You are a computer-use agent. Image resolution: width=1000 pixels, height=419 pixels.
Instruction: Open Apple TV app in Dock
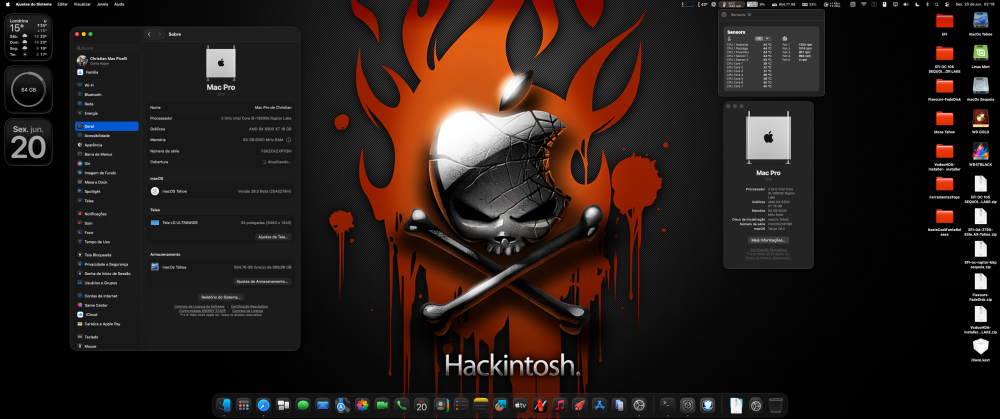coord(520,405)
